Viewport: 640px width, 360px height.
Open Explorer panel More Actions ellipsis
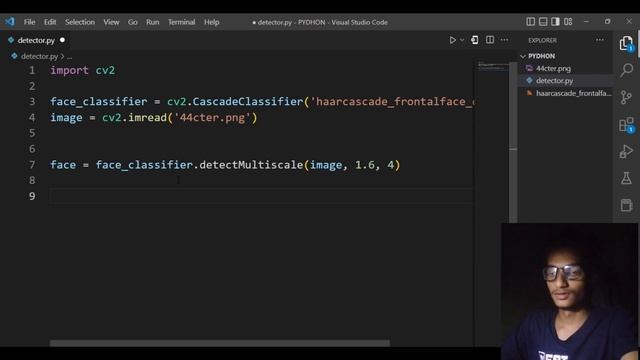(600, 40)
